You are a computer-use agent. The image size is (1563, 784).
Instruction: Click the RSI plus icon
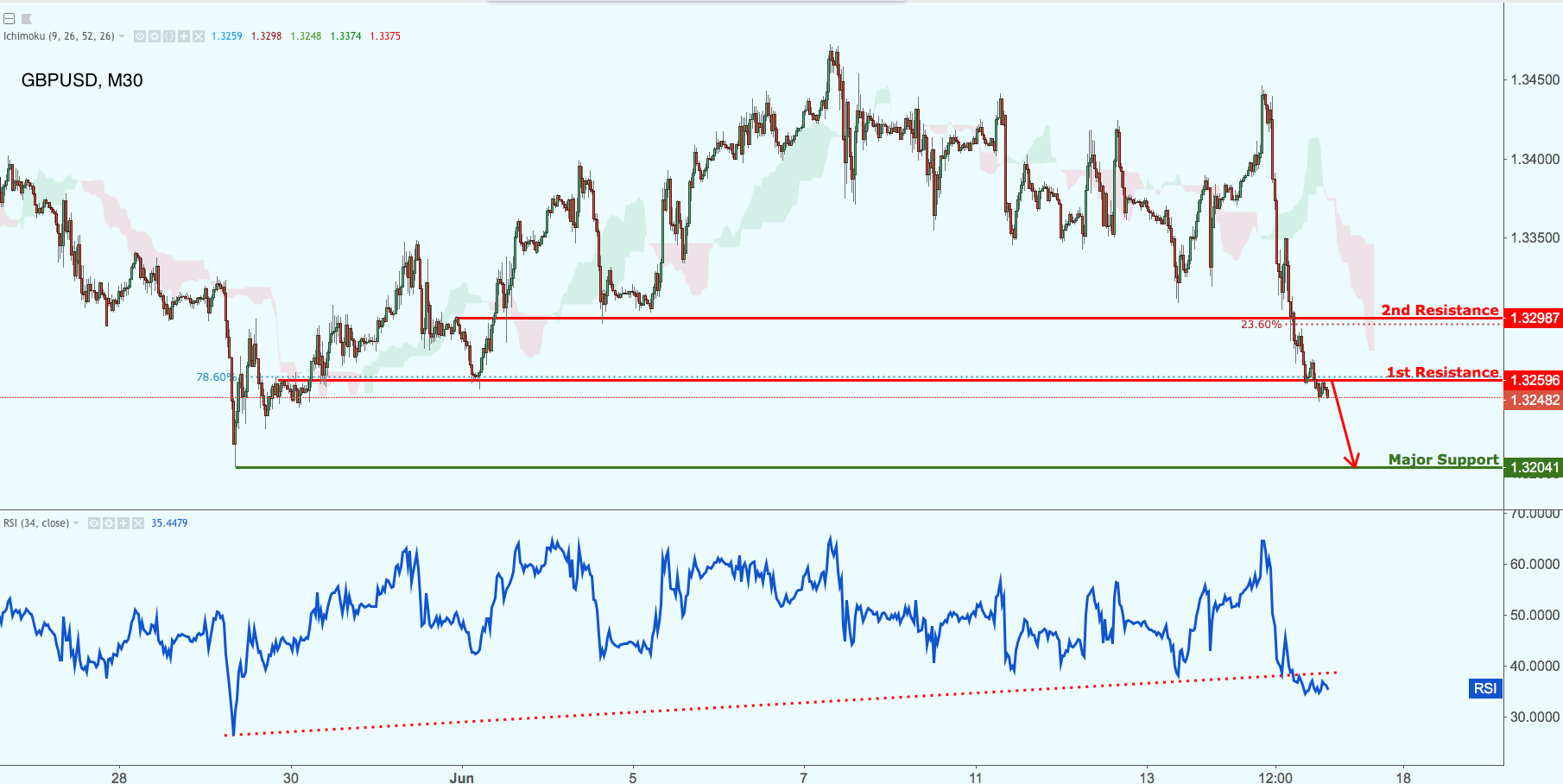(123, 523)
